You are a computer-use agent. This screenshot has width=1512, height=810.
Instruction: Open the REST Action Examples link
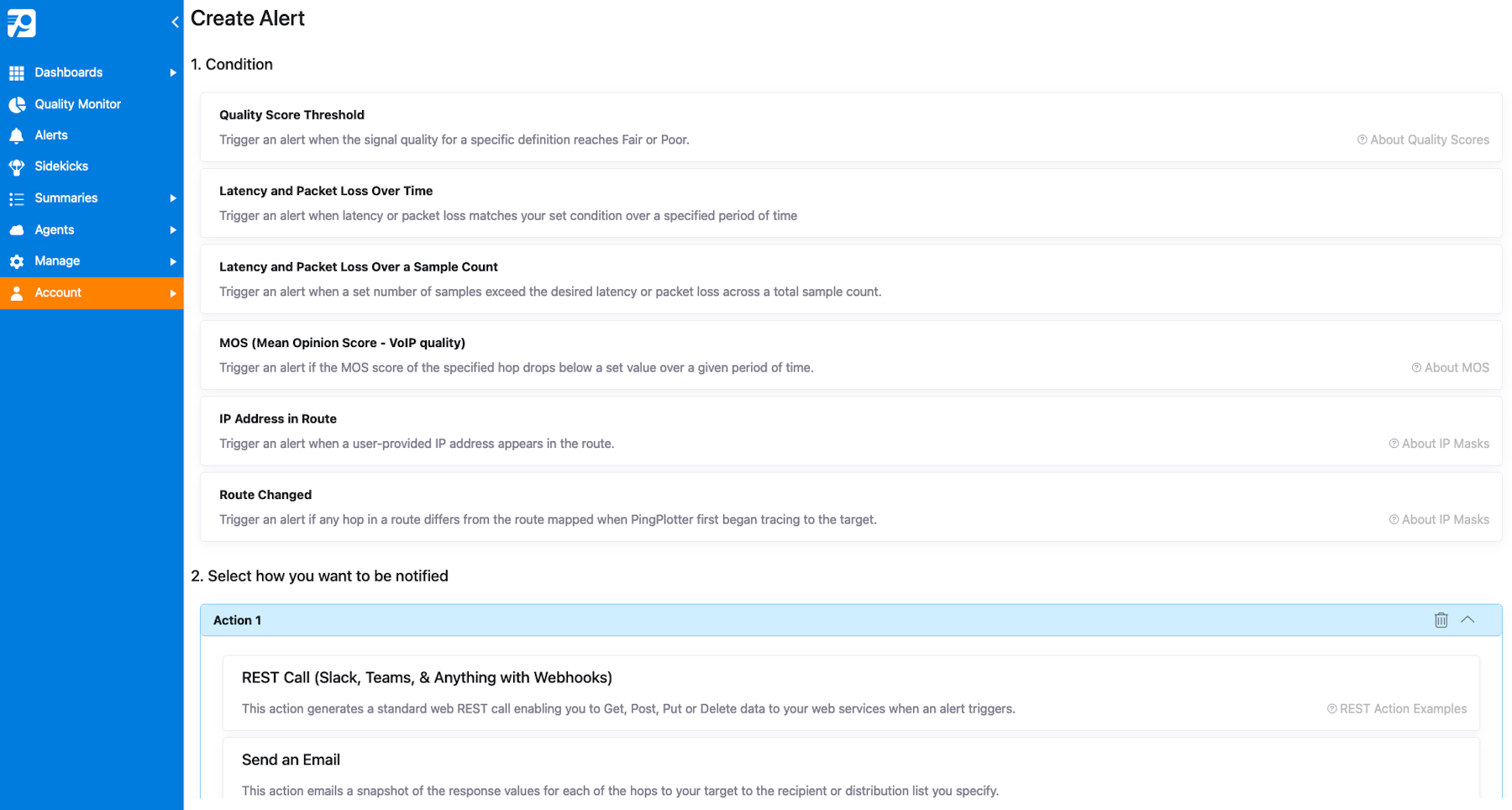[1396, 709]
